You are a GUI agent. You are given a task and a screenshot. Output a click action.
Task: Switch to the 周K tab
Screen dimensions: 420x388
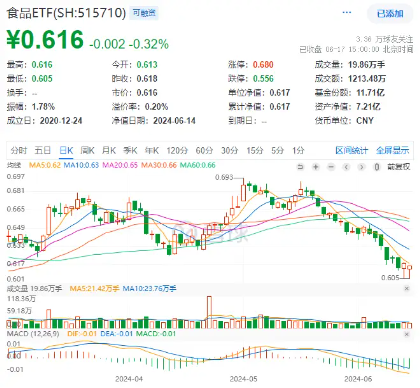[87, 150]
